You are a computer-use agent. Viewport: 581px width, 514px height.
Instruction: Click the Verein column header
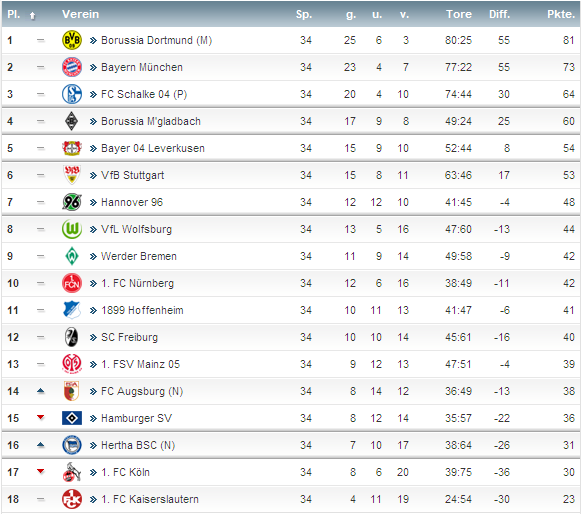pos(80,14)
